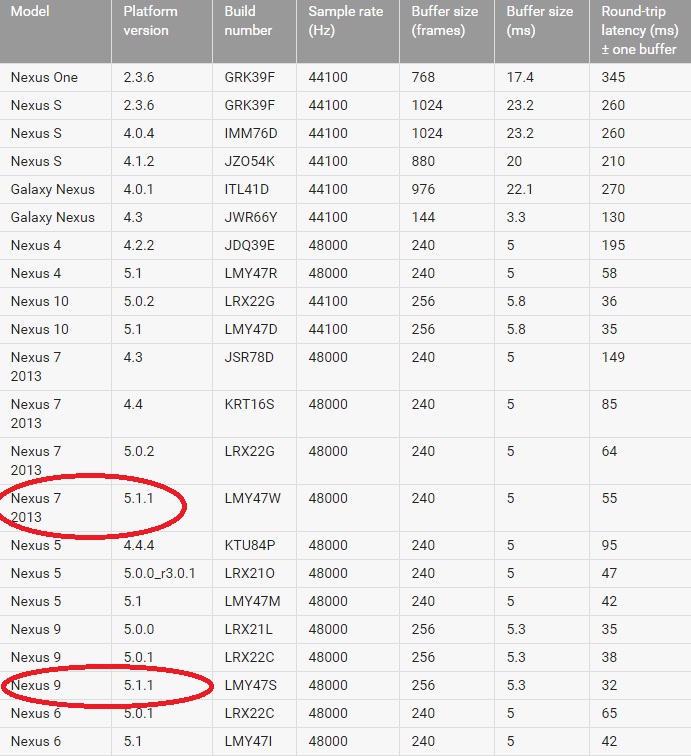Click build number LRX21O

click(x=249, y=573)
